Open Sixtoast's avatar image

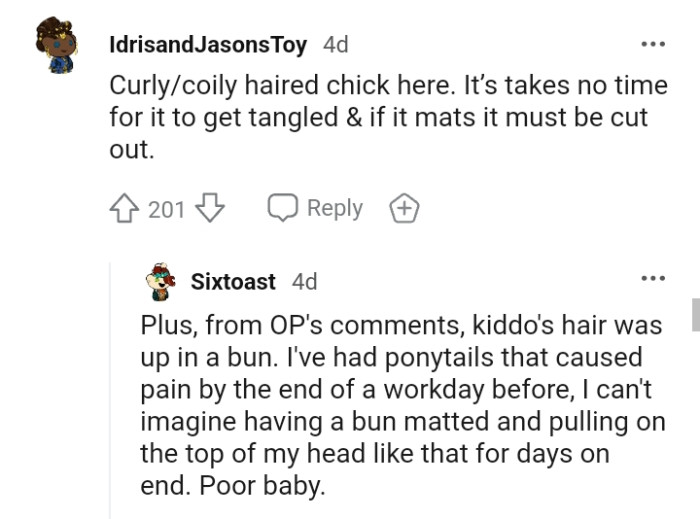tap(162, 281)
